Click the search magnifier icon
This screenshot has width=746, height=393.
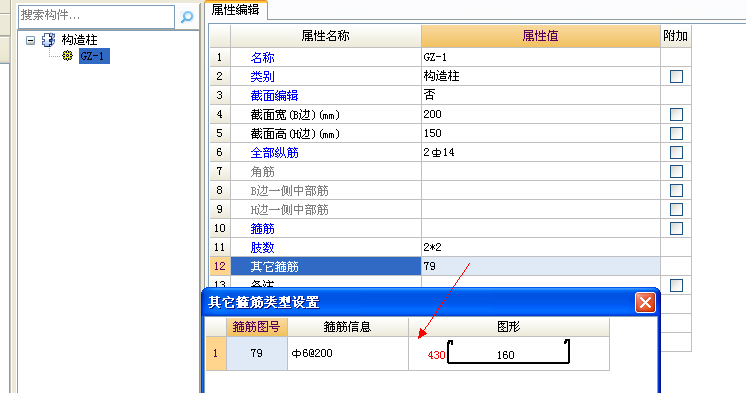coord(187,17)
